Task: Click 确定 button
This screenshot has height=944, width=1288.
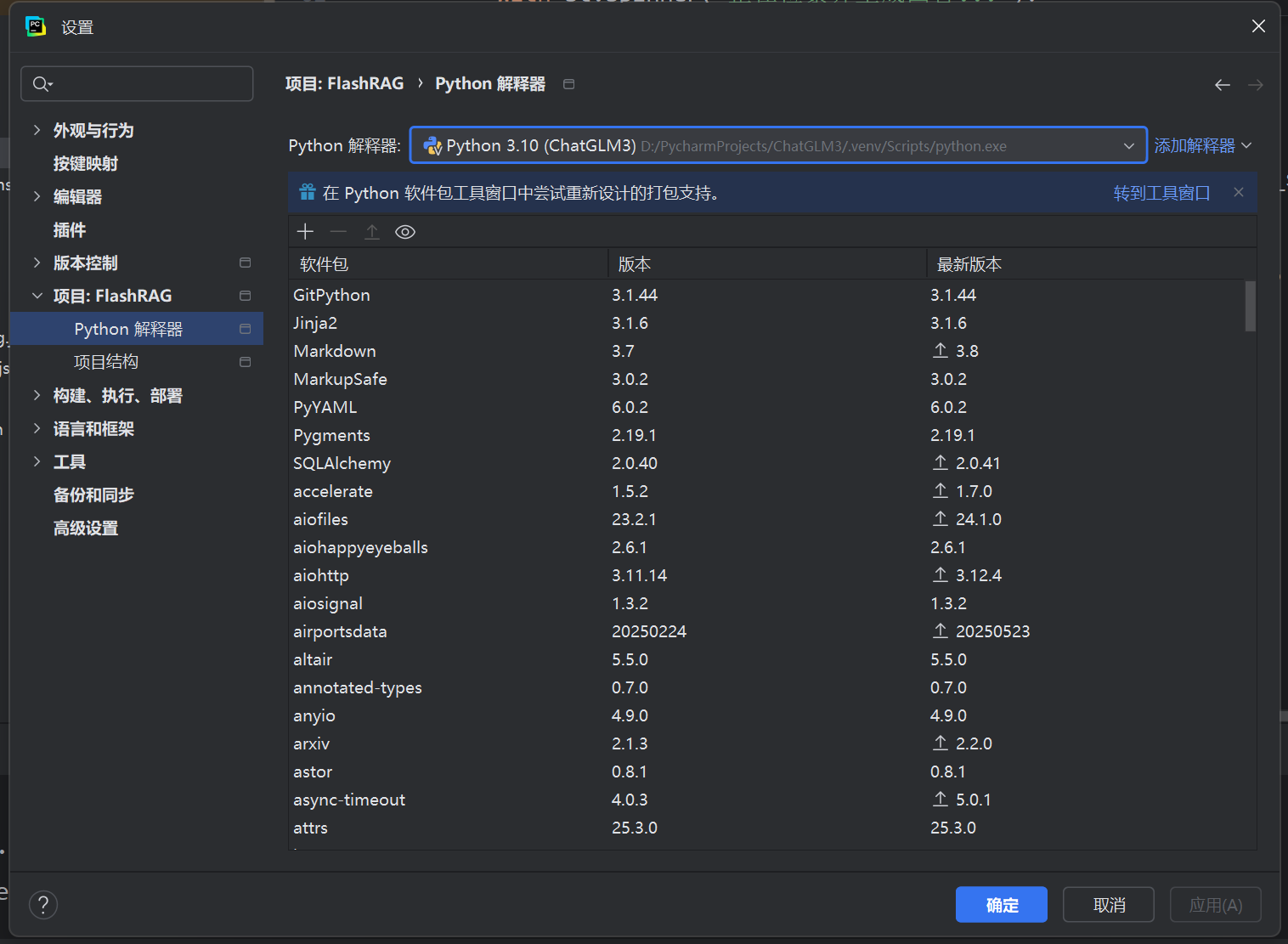Action: [x=1002, y=905]
